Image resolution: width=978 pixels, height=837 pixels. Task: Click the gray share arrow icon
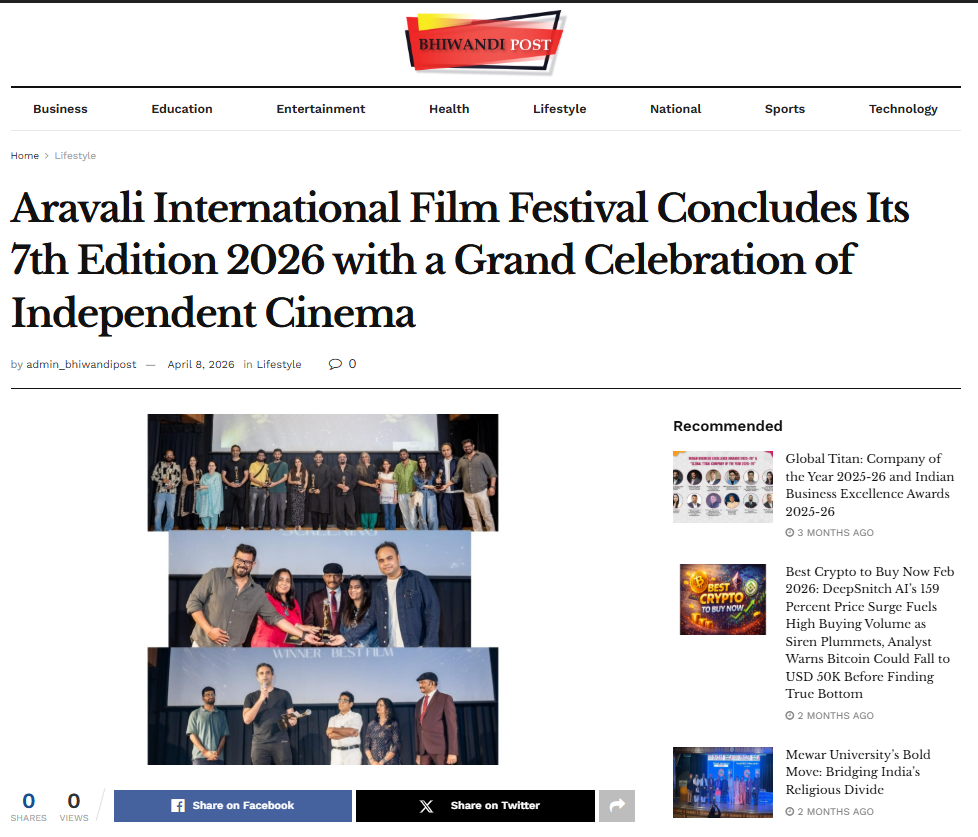[x=616, y=805]
